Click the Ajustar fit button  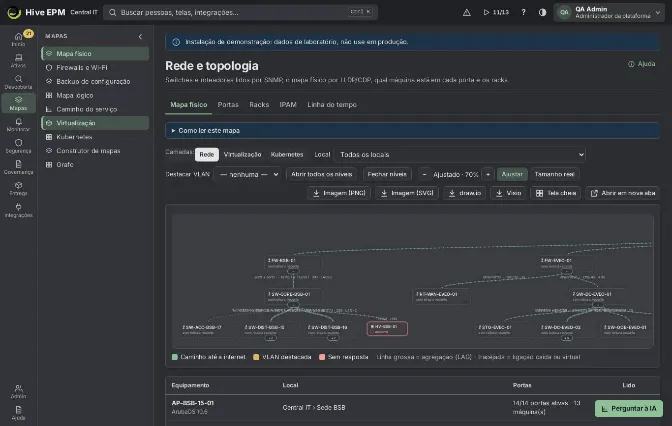(512, 174)
